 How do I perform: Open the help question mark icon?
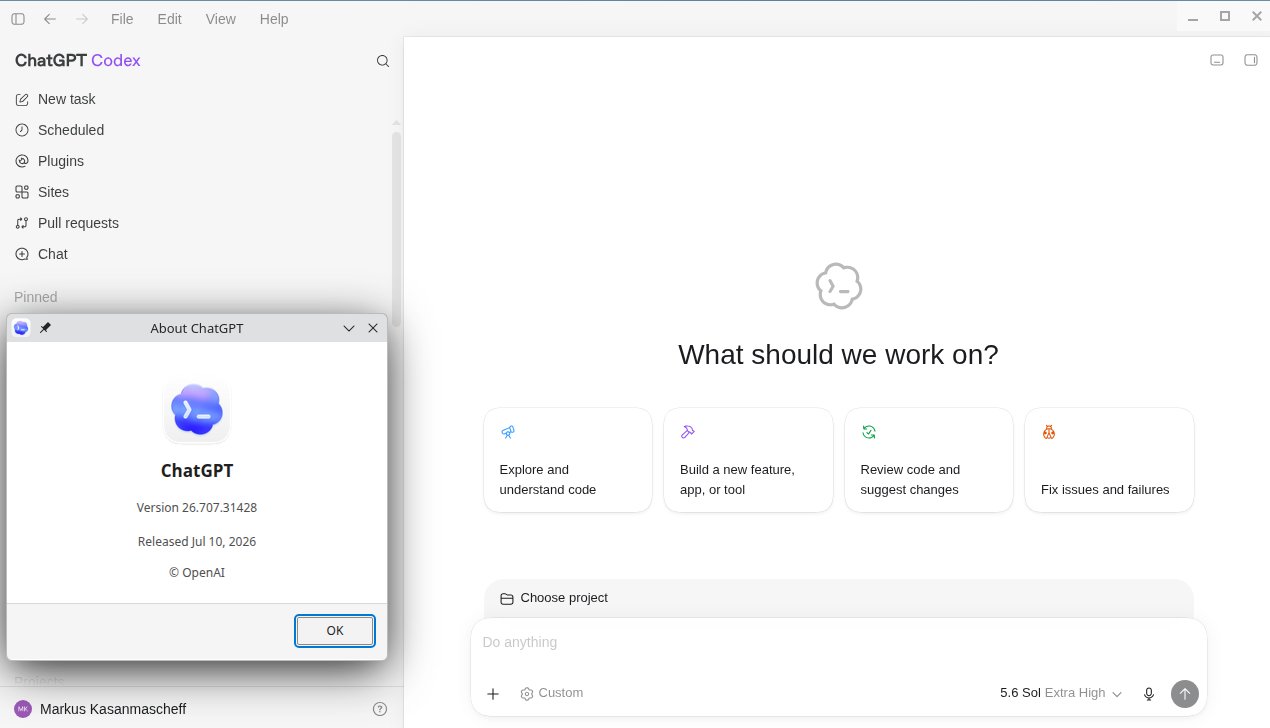(x=380, y=709)
